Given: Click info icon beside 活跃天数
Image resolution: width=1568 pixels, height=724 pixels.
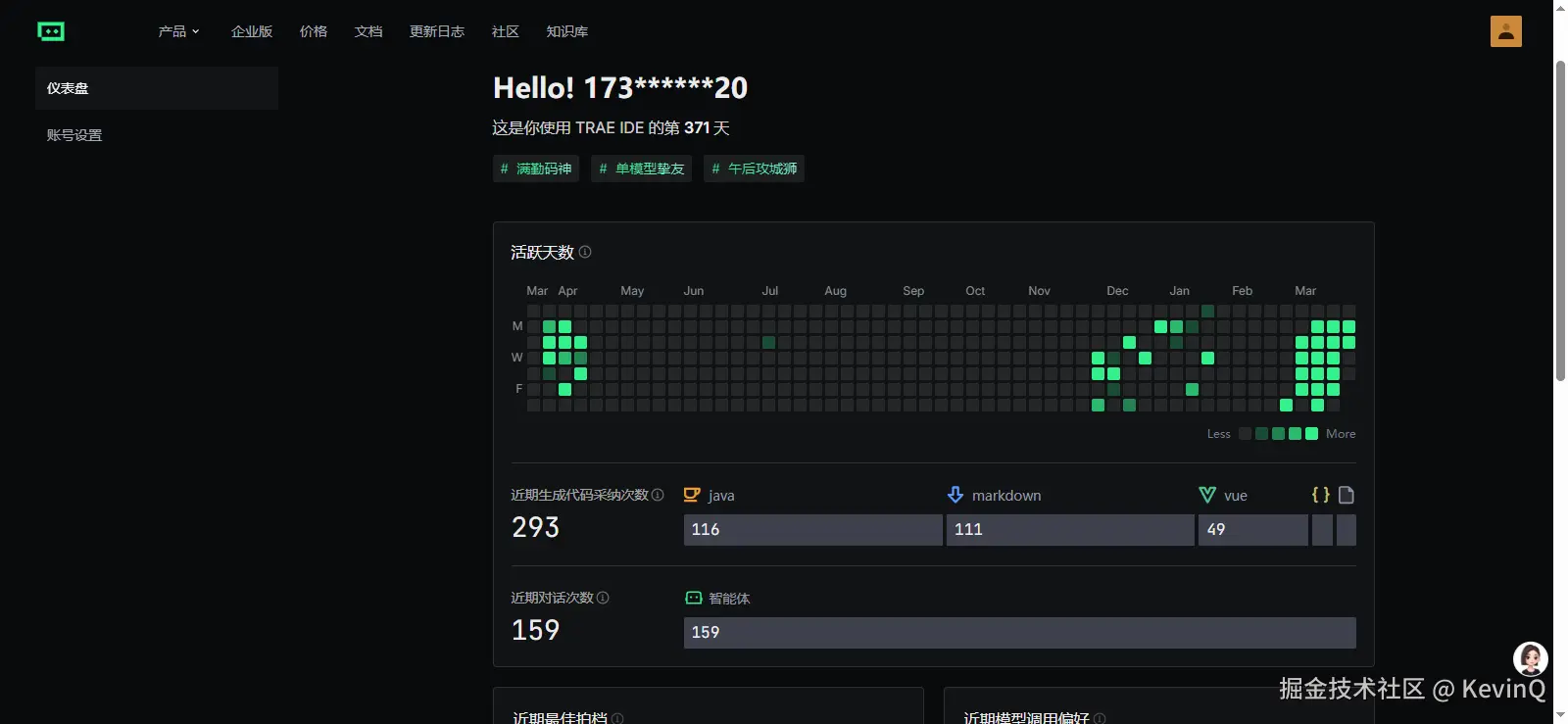Looking at the screenshot, I should pos(585,252).
